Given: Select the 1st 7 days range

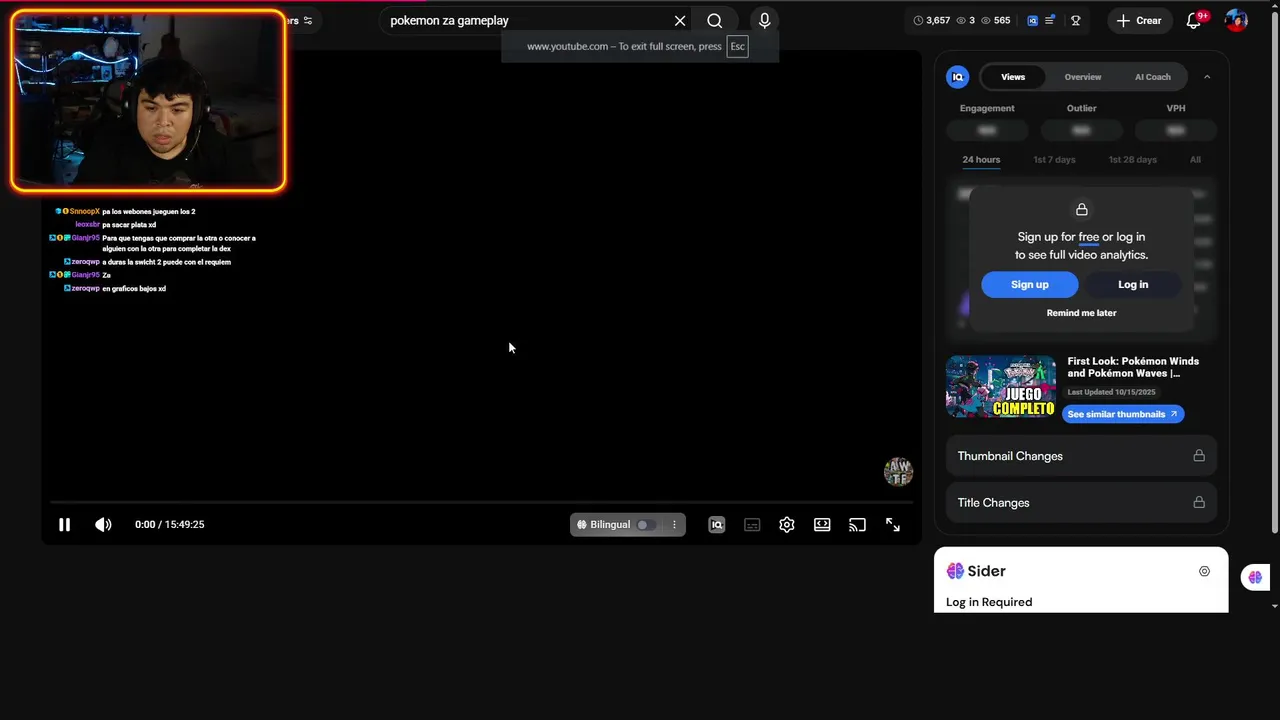Looking at the screenshot, I should (1054, 160).
